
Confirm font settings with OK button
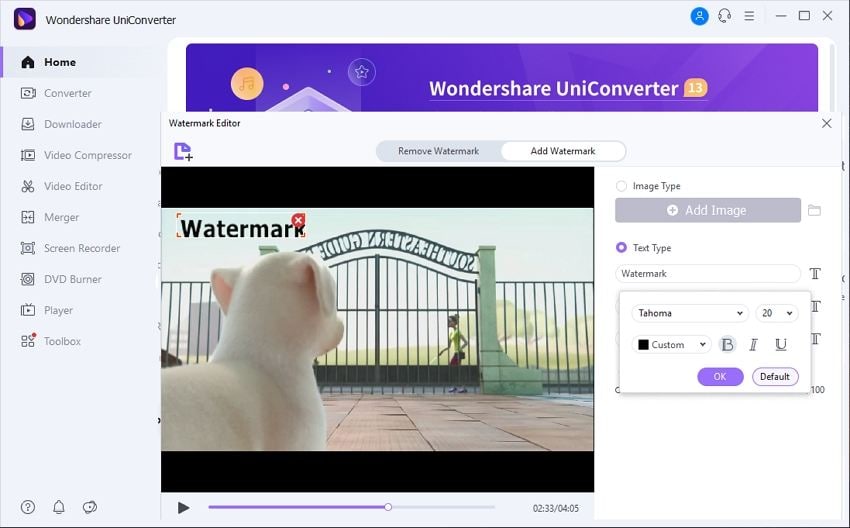[720, 377]
